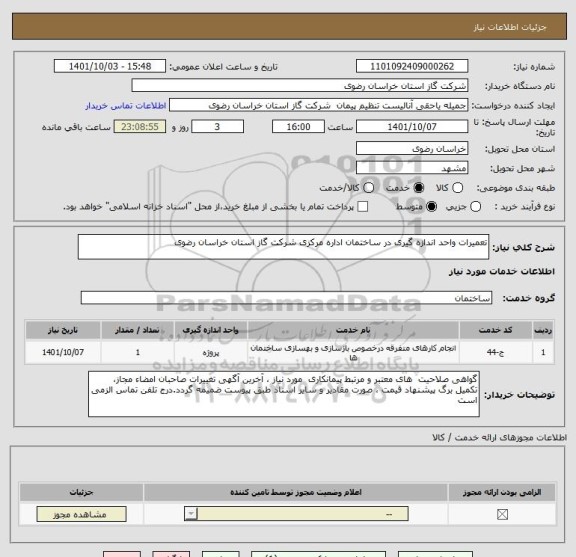
Task: Click the response deadline date 1401/10/07 field
Action: click(412, 127)
